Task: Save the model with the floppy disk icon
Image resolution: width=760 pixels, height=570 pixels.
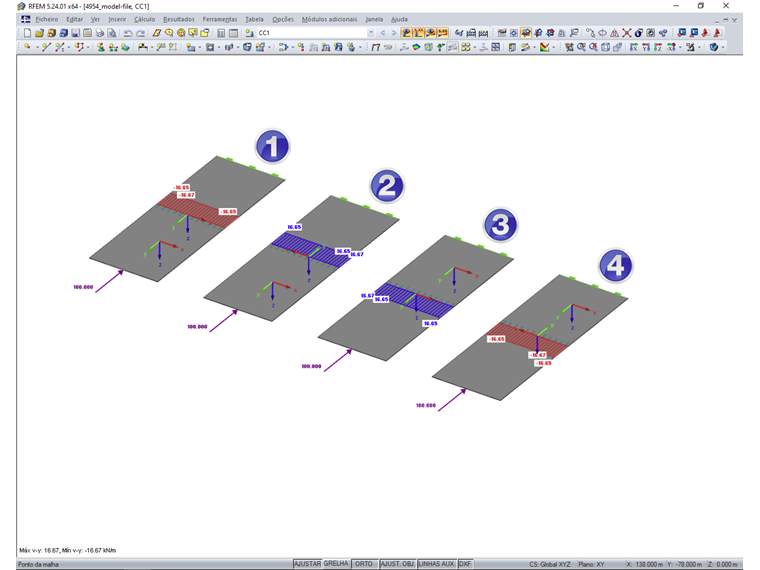Action: pyautogui.click(x=75, y=33)
